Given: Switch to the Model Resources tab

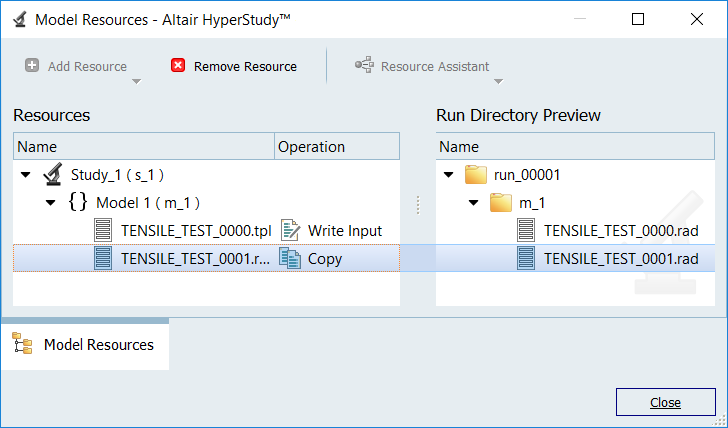Looking at the screenshot, I should pos(85,344).
